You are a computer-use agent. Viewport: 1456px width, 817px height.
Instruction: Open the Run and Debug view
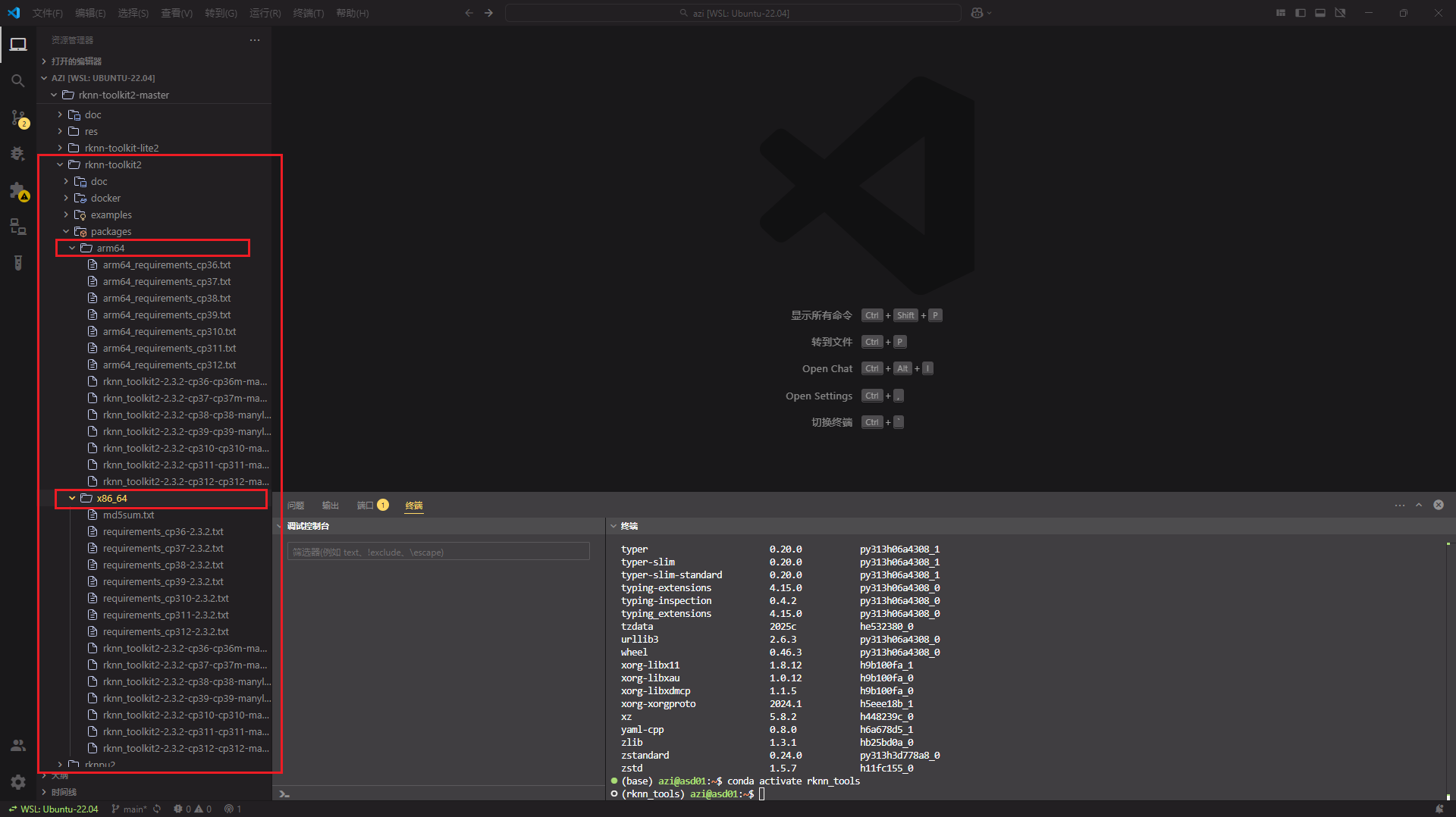tap(18, 154)
